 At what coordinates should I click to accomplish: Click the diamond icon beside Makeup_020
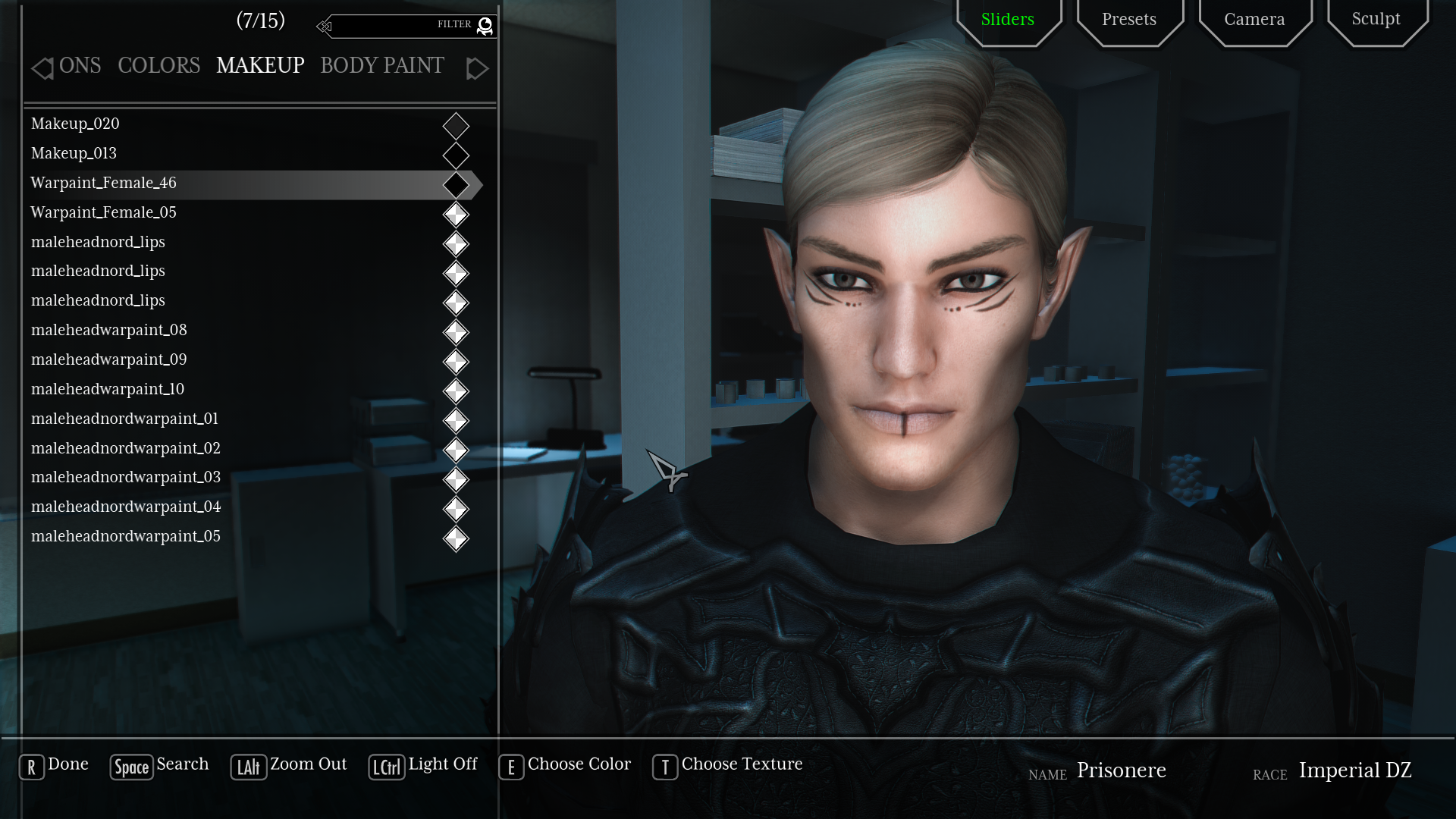pos(456,126)
